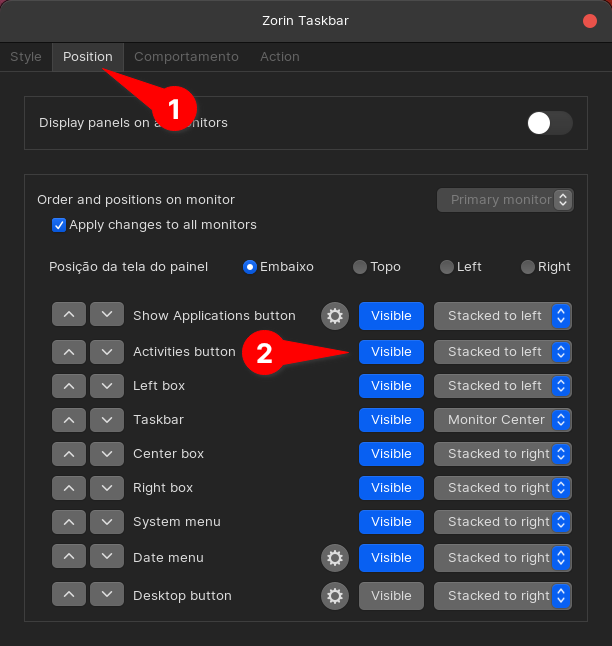
Task: Open Date menu gear settings
Action: click(x=335, y=558)
